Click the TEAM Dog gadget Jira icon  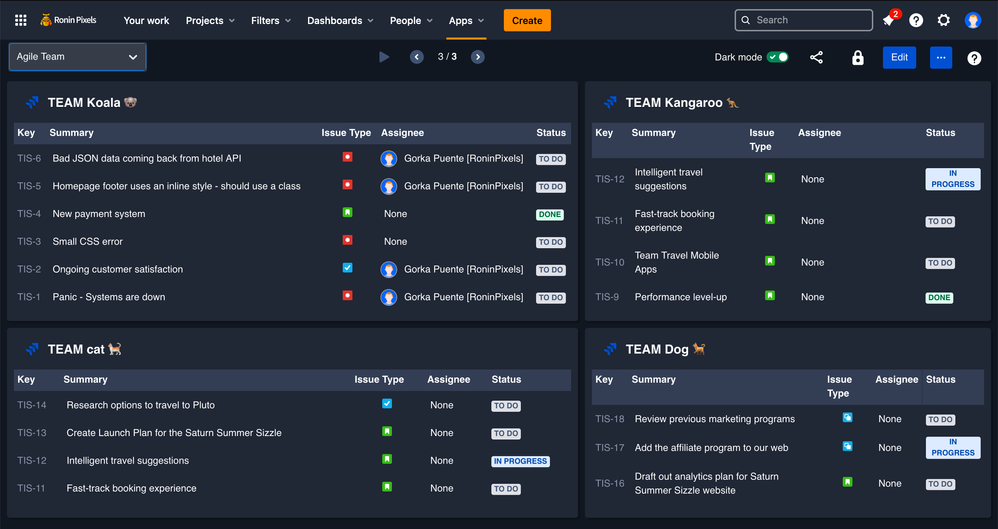coord(610,349)
